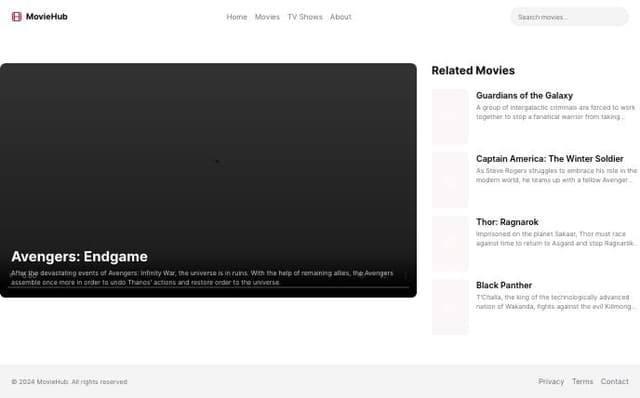Click the Related Movies heading
Viewport: 640px width, 398px height.
point(473,71)
